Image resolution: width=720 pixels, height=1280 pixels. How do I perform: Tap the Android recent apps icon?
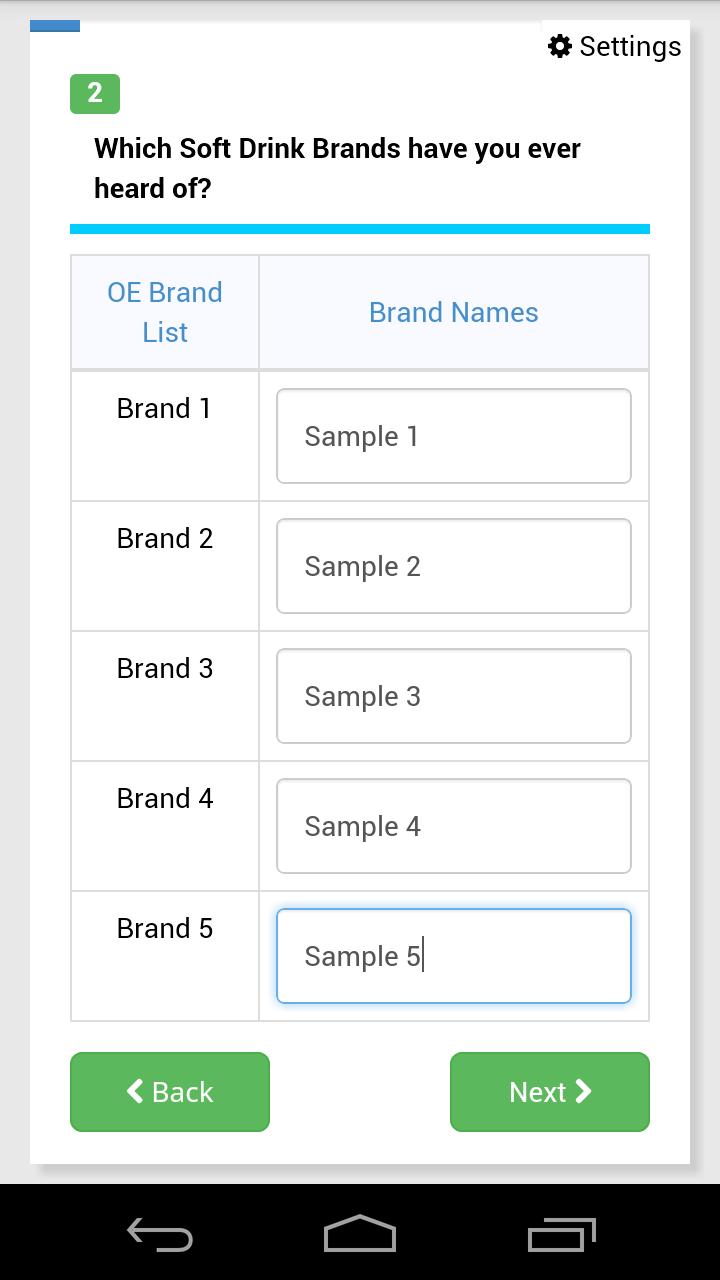tap(561, 1234)
